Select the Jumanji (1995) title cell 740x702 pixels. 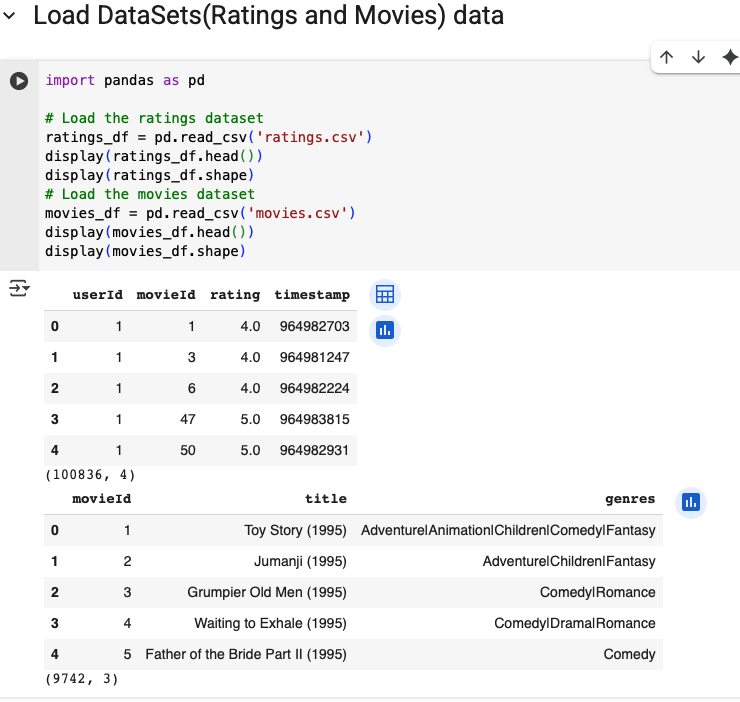tap(300, 561)
